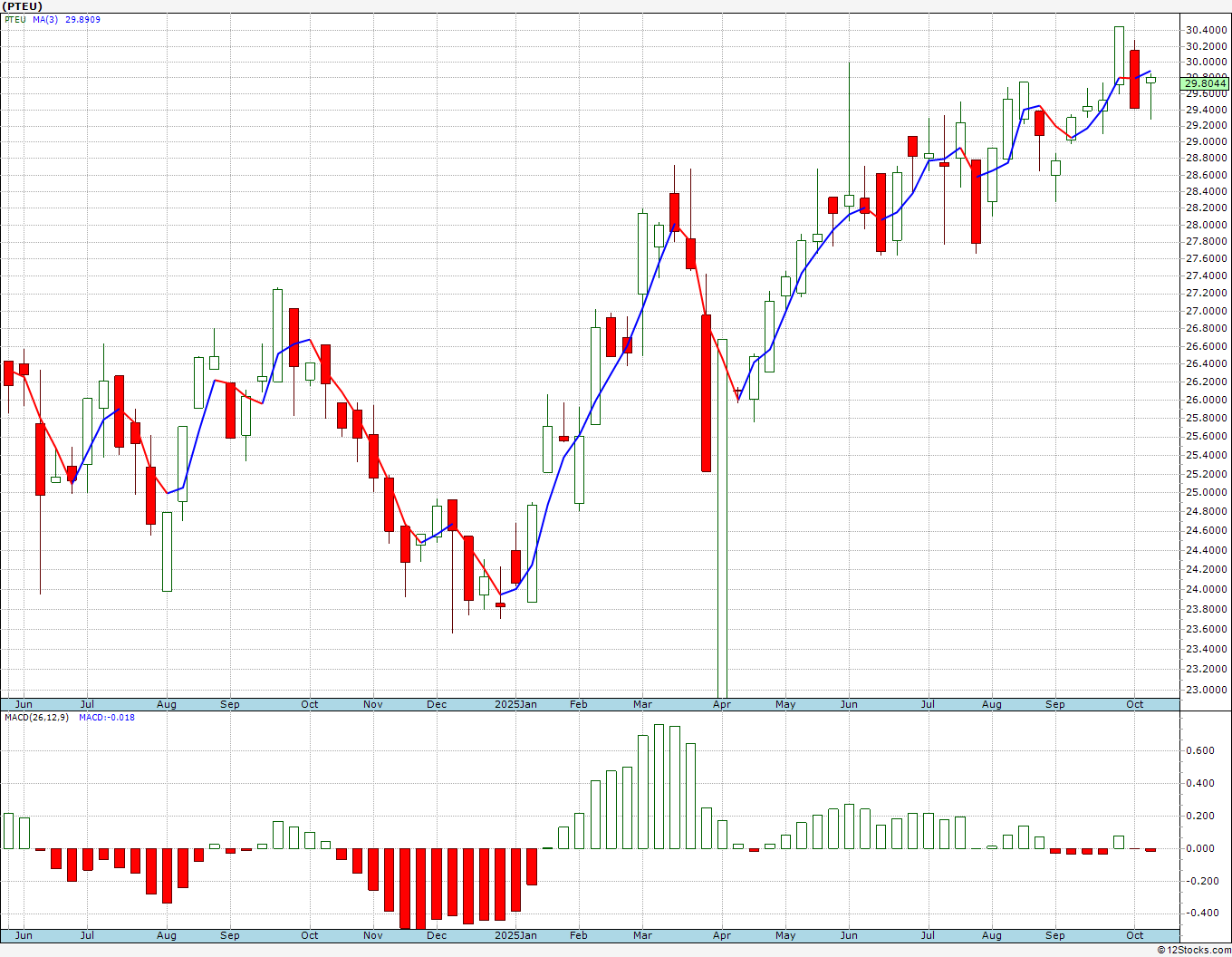Viewport: 1232px width, 957px height.
Task: Select 2025Jan on the MACD panel axis
Action: coord(515,935)
